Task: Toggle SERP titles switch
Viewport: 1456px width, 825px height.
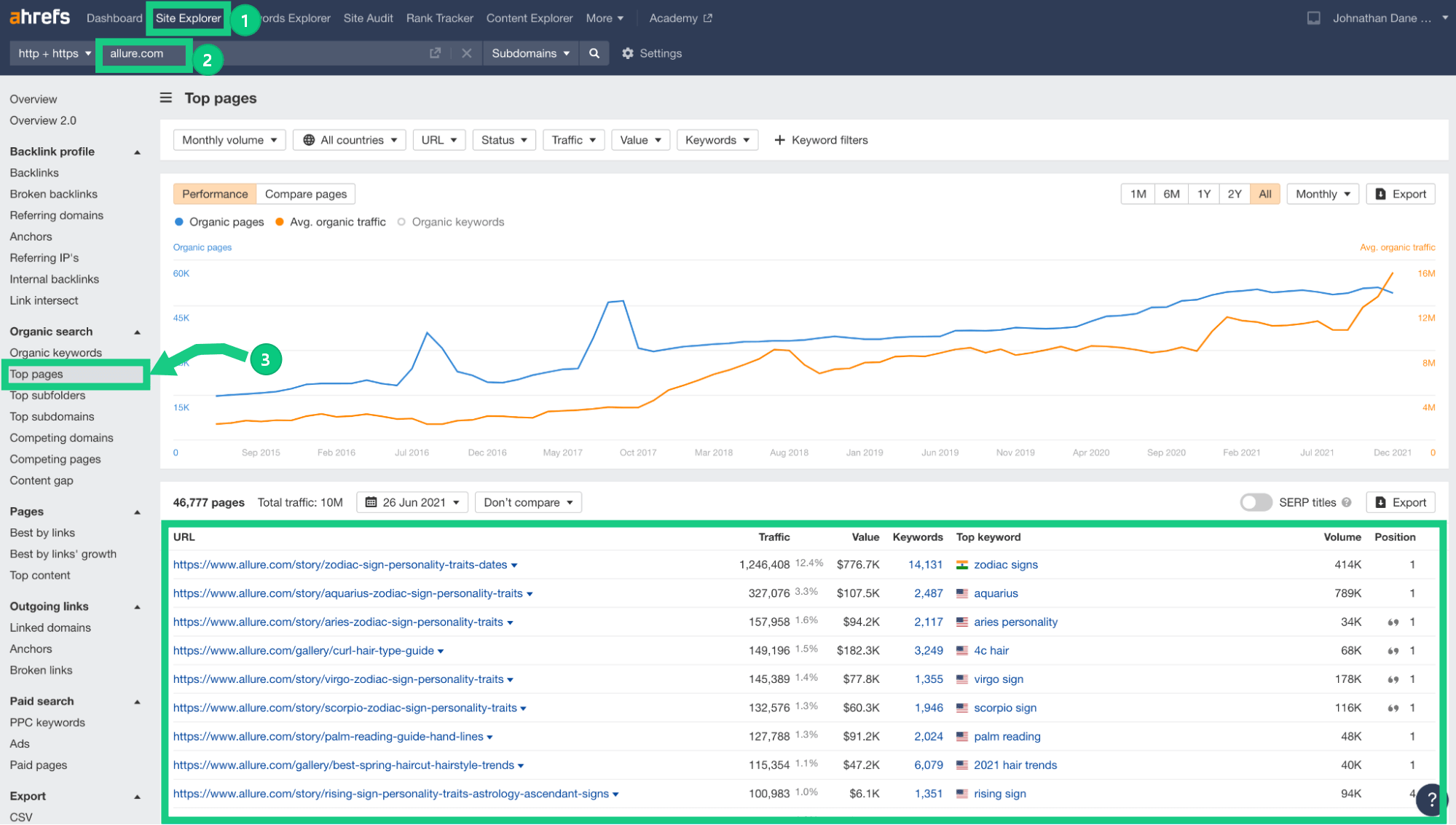Action: pyautogui.click(x=1256, y=502)
